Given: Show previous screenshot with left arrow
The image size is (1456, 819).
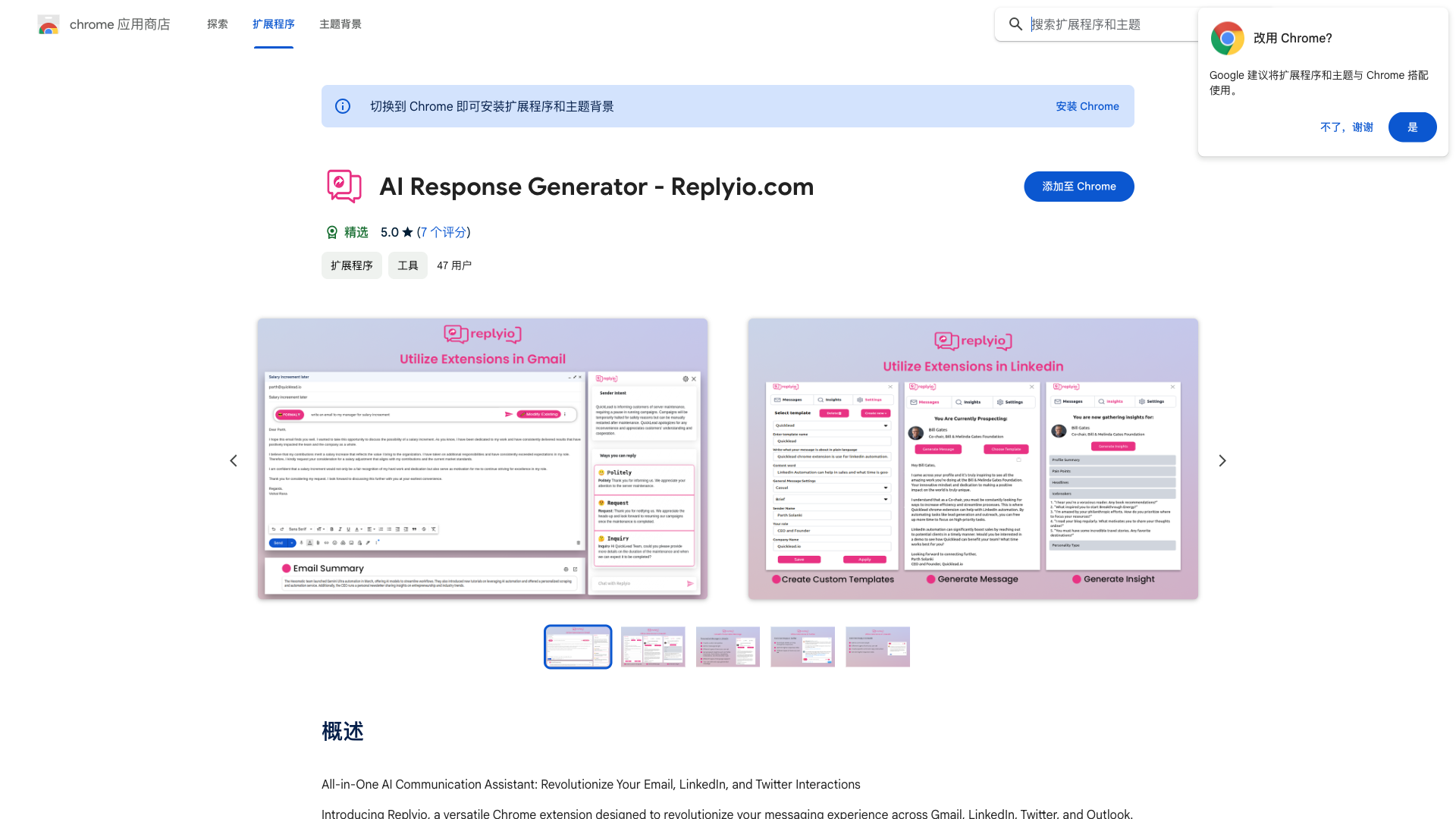Looking at the screenshot, I should point(234,460).
